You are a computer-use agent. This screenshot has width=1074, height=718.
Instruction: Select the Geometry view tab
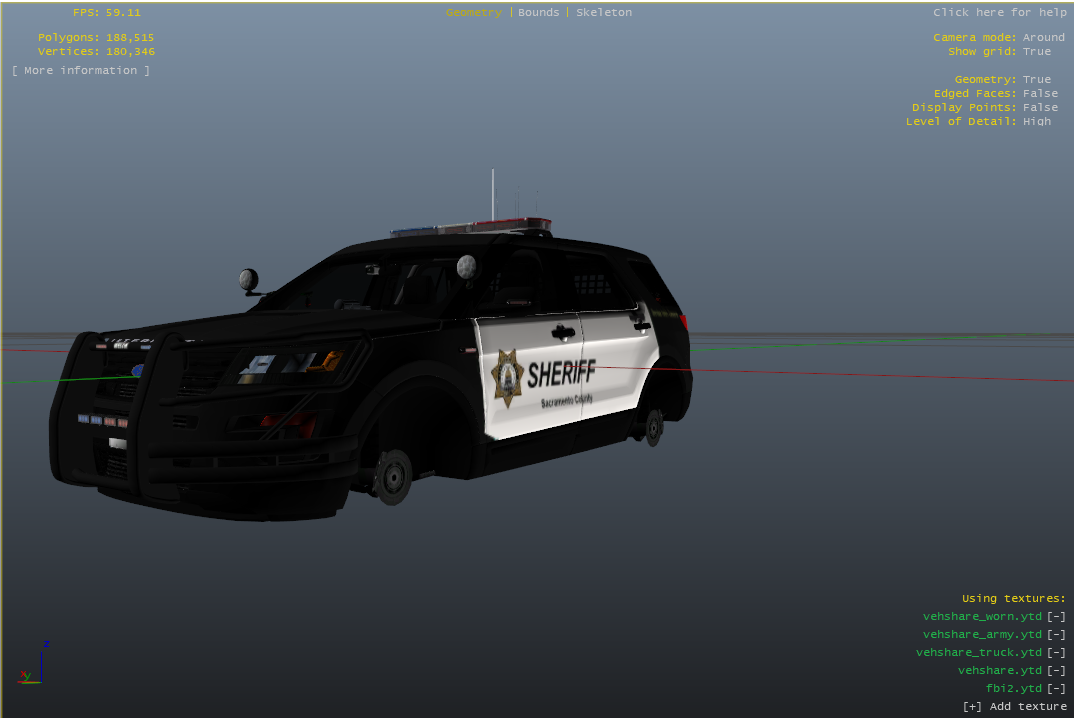[x=473, y=12]
